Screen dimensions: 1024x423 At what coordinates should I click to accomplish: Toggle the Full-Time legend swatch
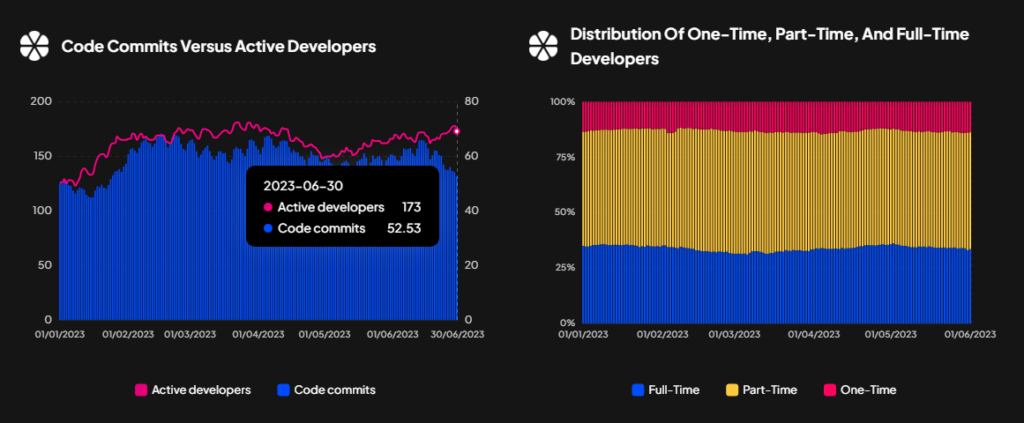point(638,390)
